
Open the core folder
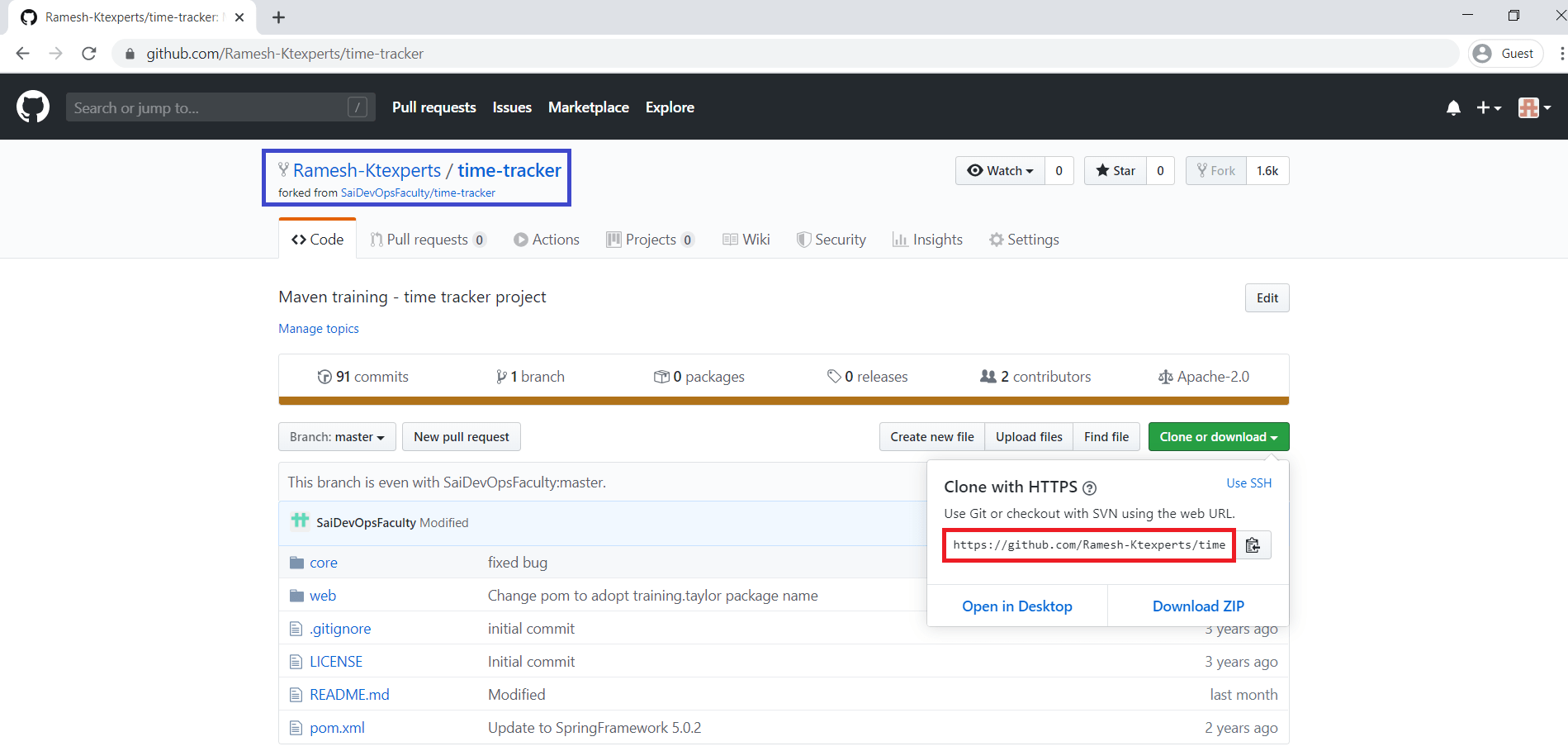324,563
